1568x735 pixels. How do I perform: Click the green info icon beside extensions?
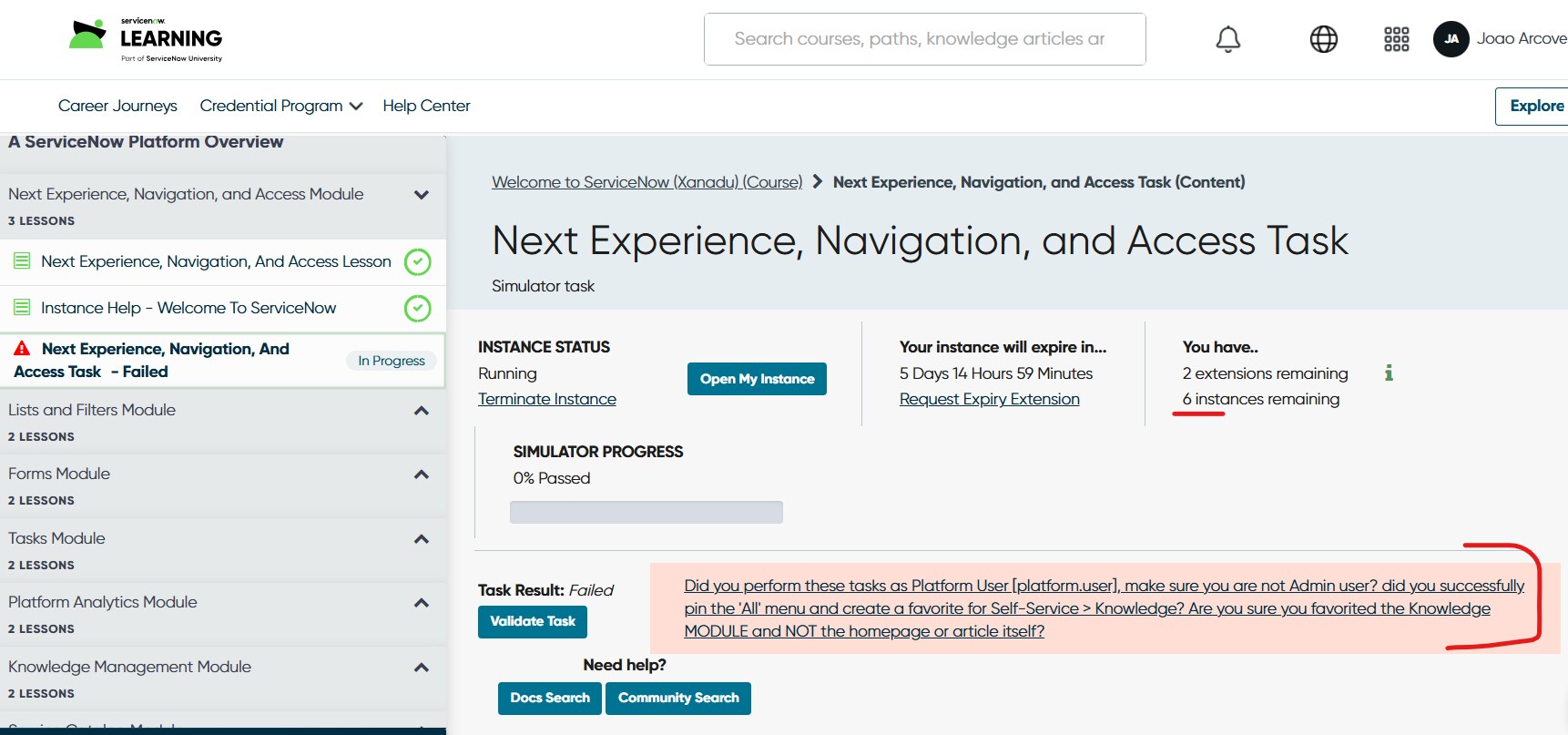1389,373
